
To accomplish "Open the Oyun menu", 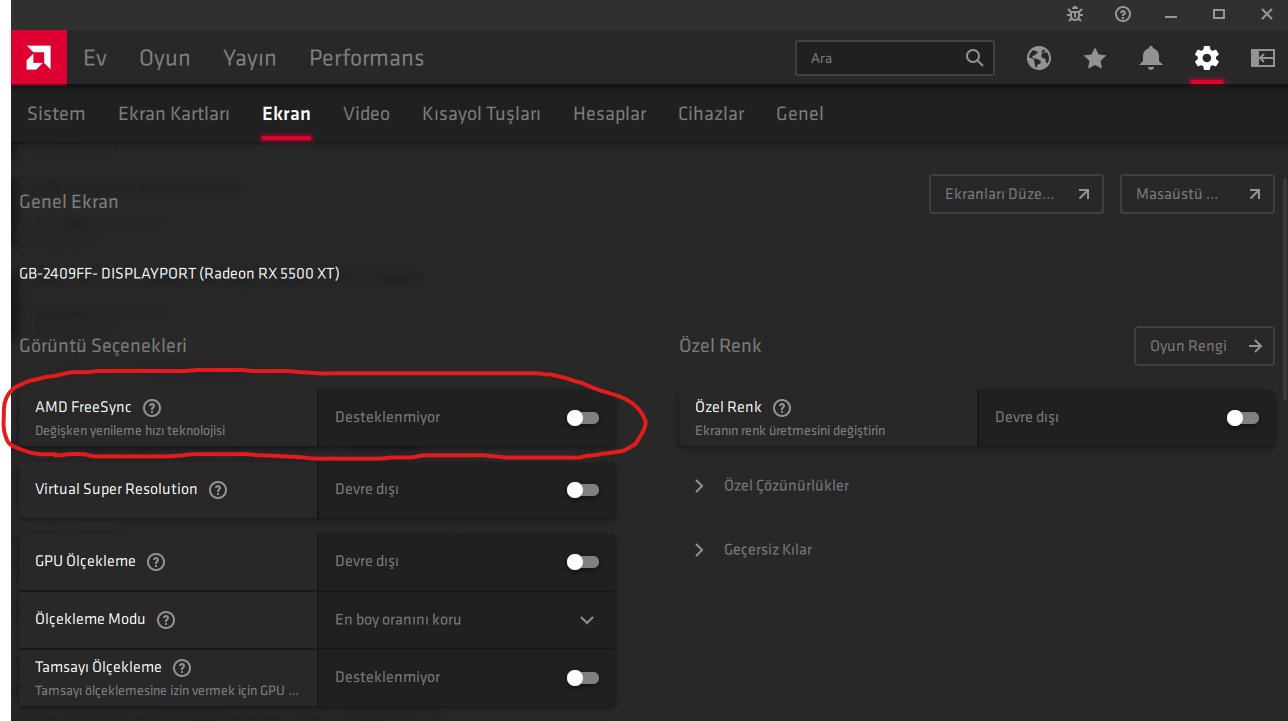I will tap(165, 58).
